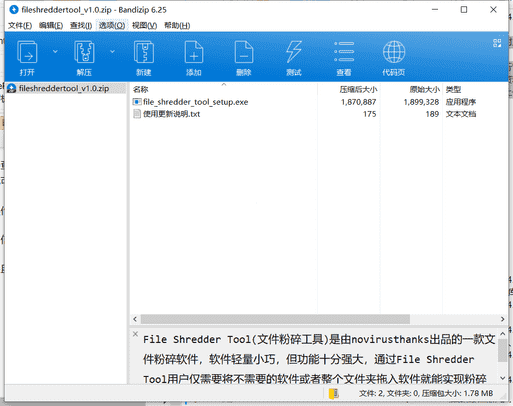Click the horizontal scrollbar thumb
The image size is (513, 406).
[x=275, y=319]
